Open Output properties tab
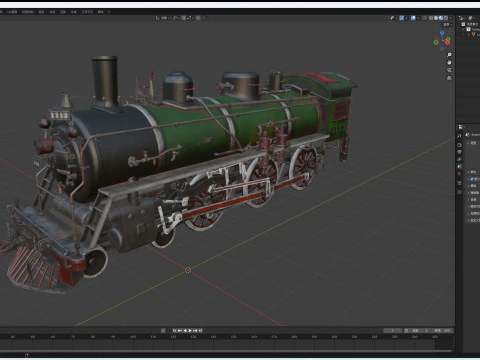 [460, 152]
